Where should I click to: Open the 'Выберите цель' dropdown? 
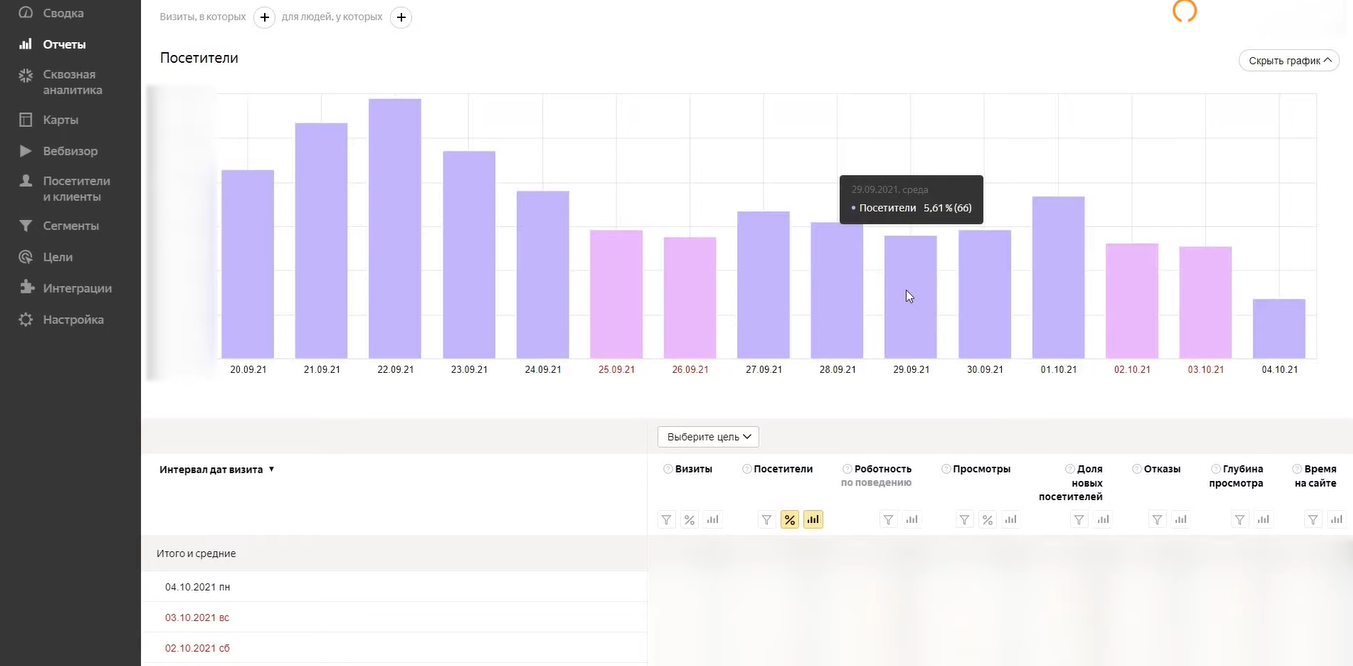[708, 437]
